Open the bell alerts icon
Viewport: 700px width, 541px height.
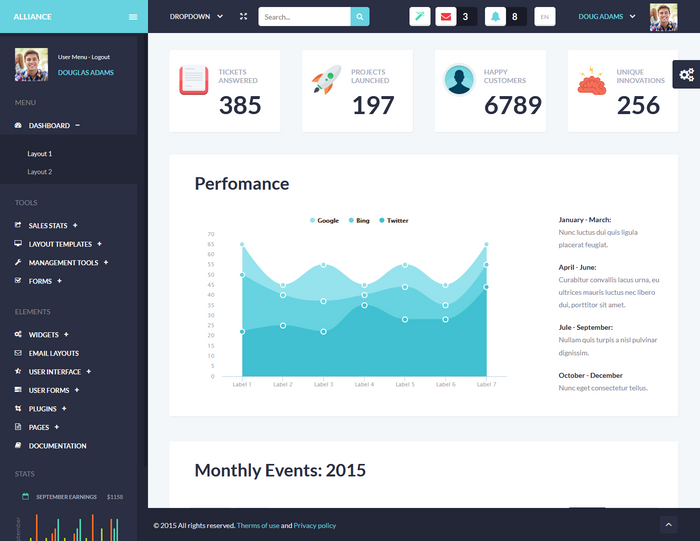(495, 17)
